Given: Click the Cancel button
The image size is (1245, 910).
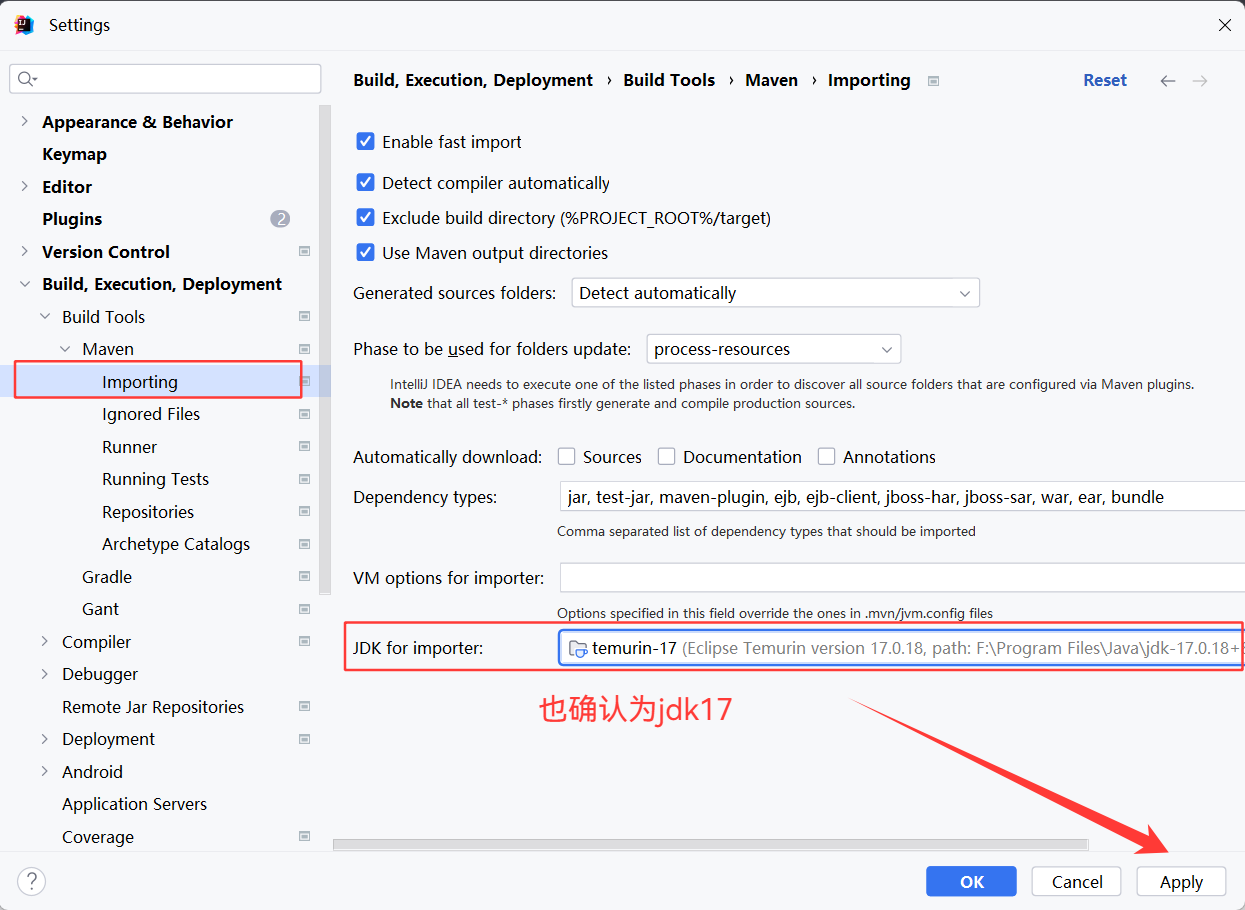Looking at the screenshot, I should pyautogui.click(x=1077, y=881).
